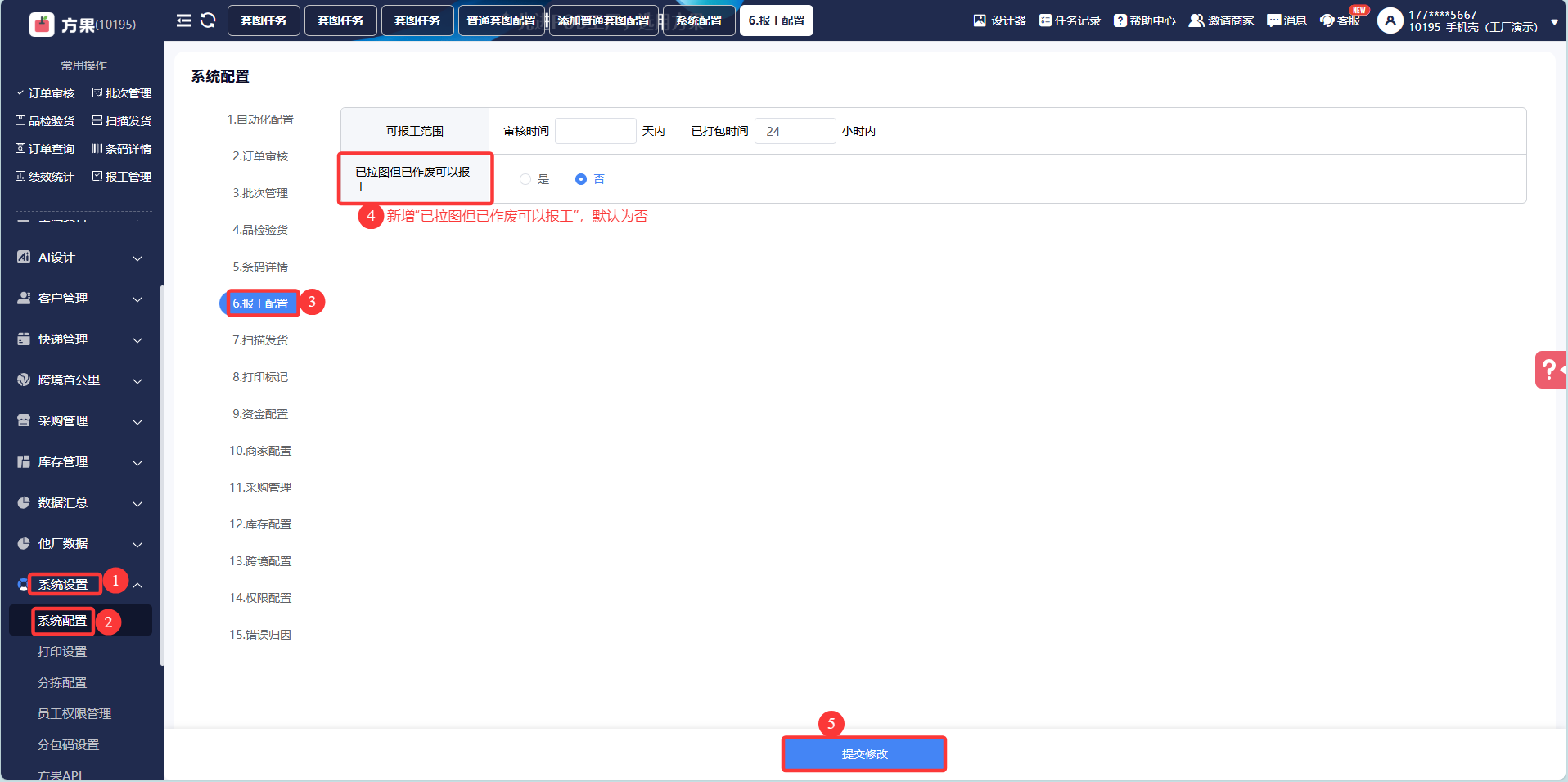Viewport: 1568px width, 782px height.
Task: Click the 库存管理 sidebar icon
Action: [x=24, y=461]
